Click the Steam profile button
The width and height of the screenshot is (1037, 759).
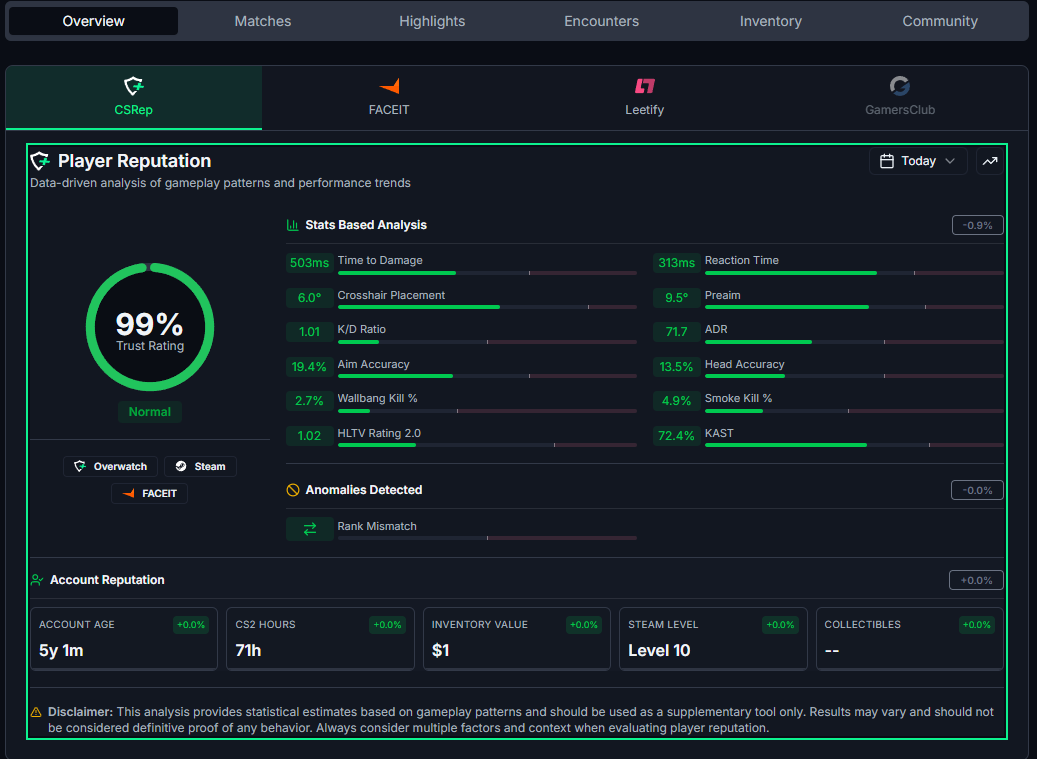point(200,466)
